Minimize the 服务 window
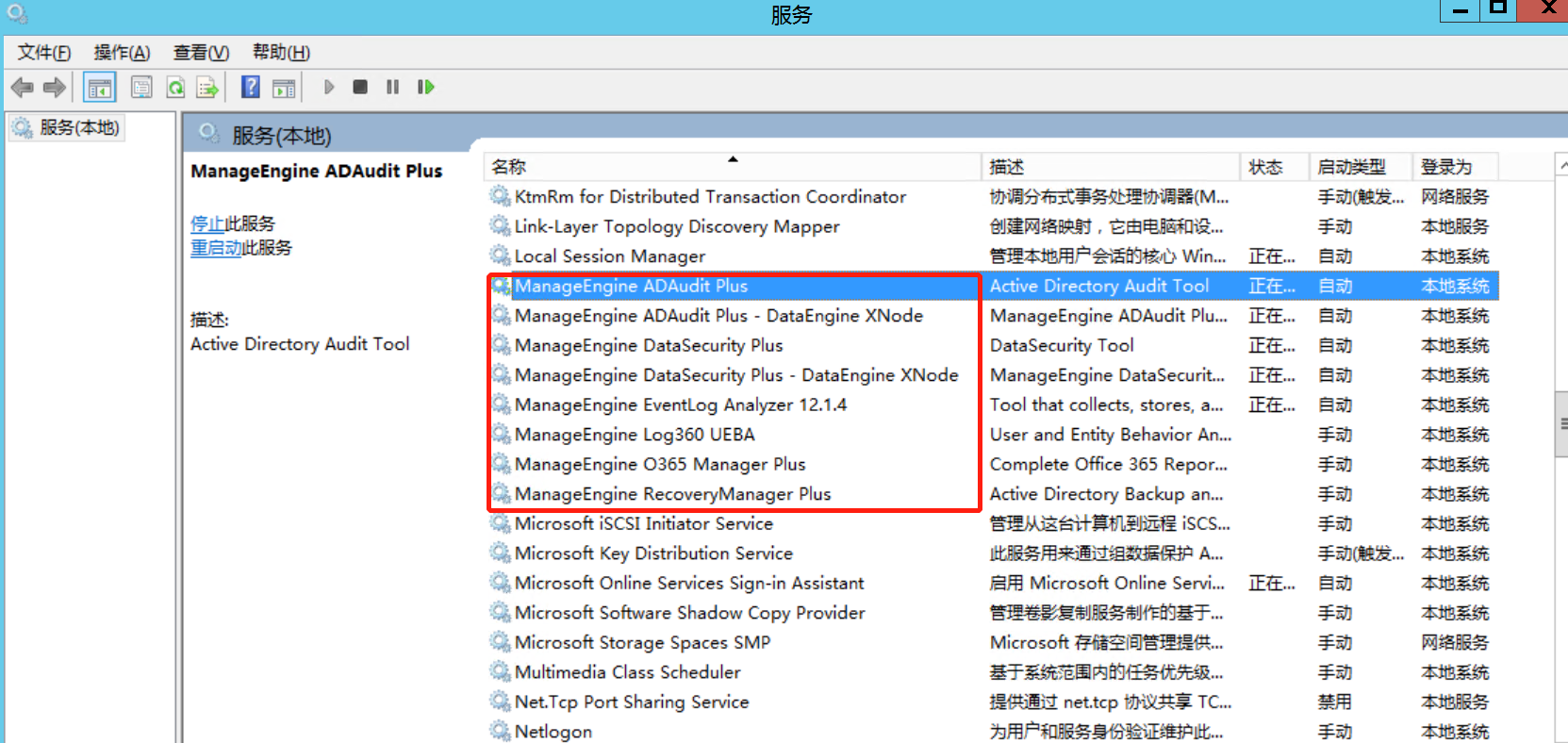Image resolution: width=1568 pixels, height=743 pixels. [1460, 10]
